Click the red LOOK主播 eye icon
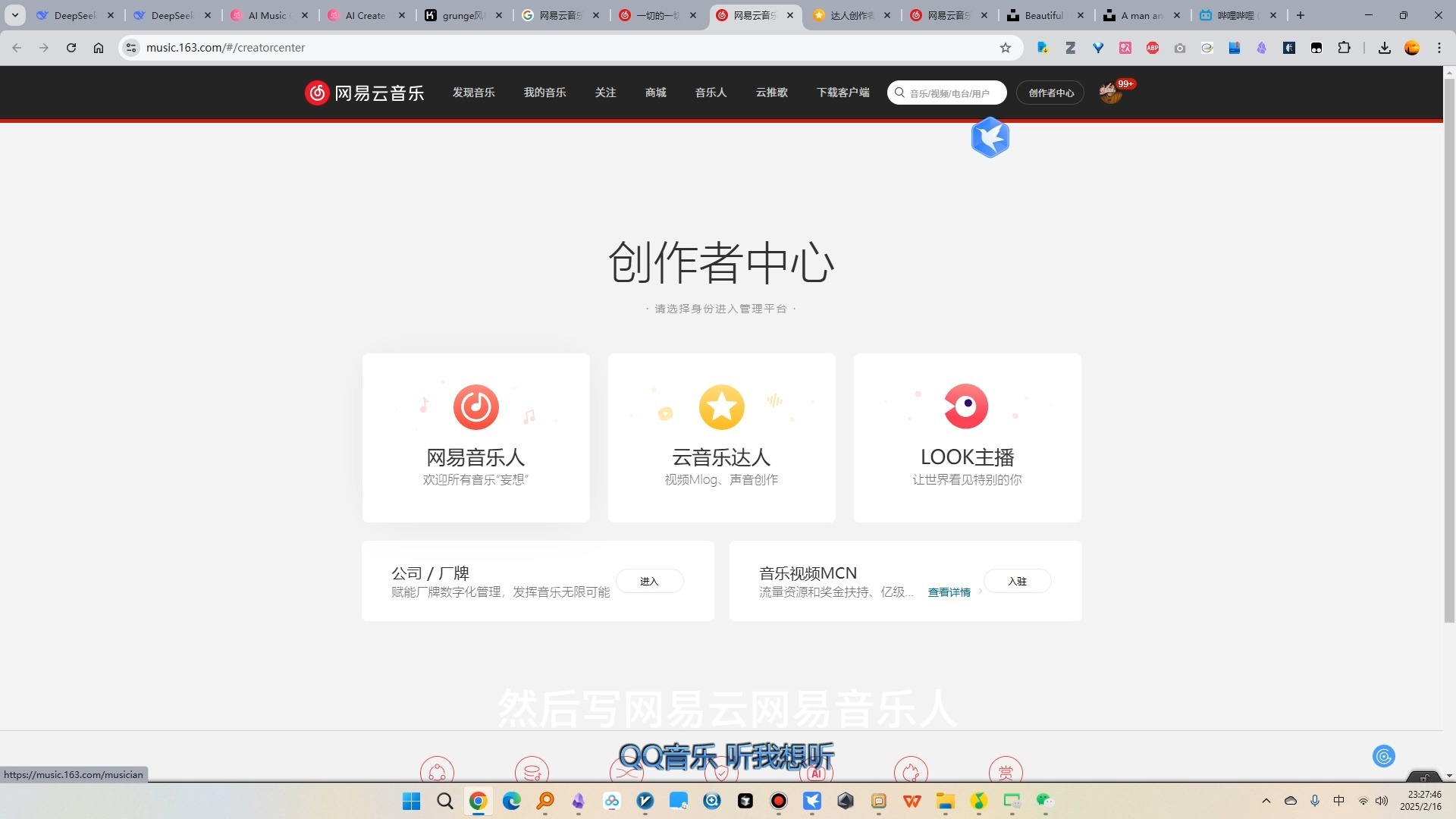Screen dimensions: 1456x819 966,406
